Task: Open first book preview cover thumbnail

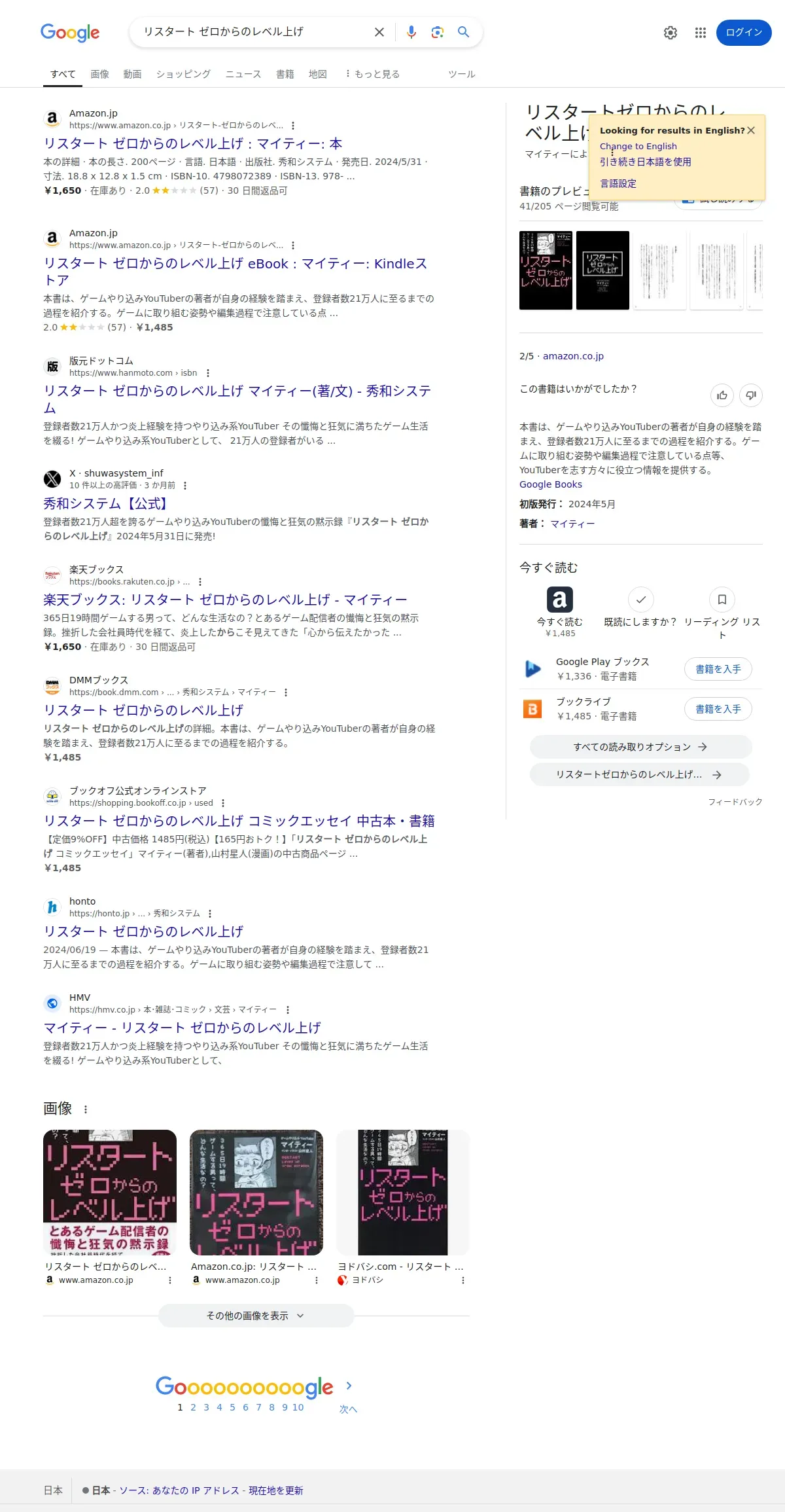Action: pyautogui.click(x=546, y=270)
